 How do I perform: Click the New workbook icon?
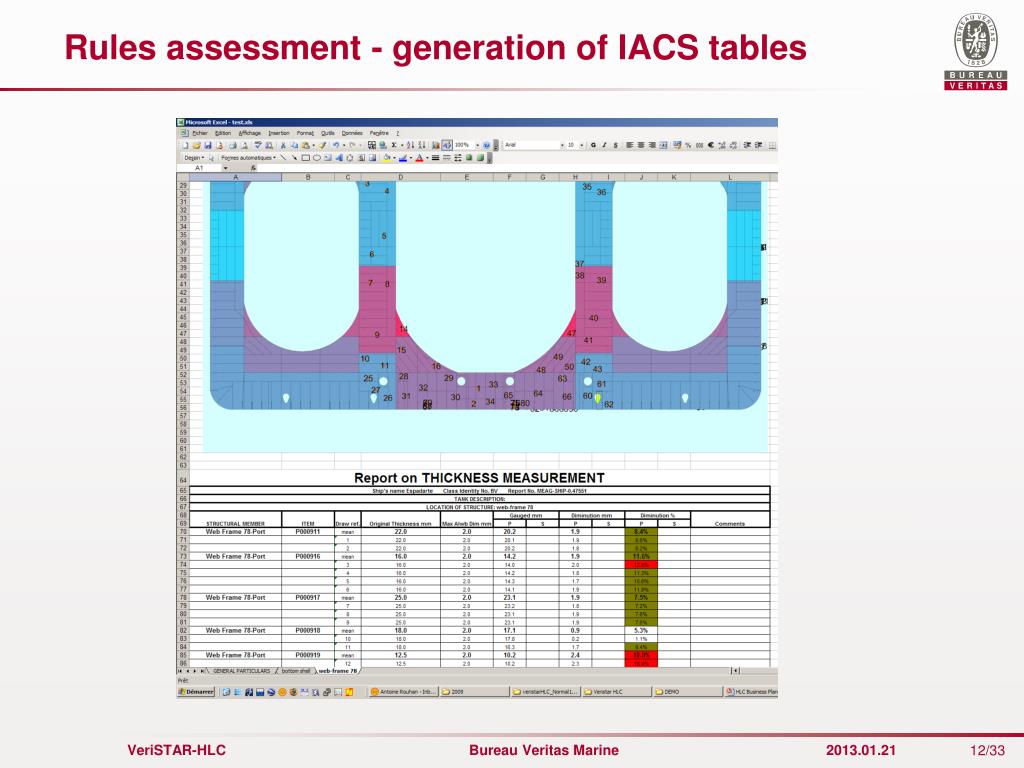click(x=185, y=145)
